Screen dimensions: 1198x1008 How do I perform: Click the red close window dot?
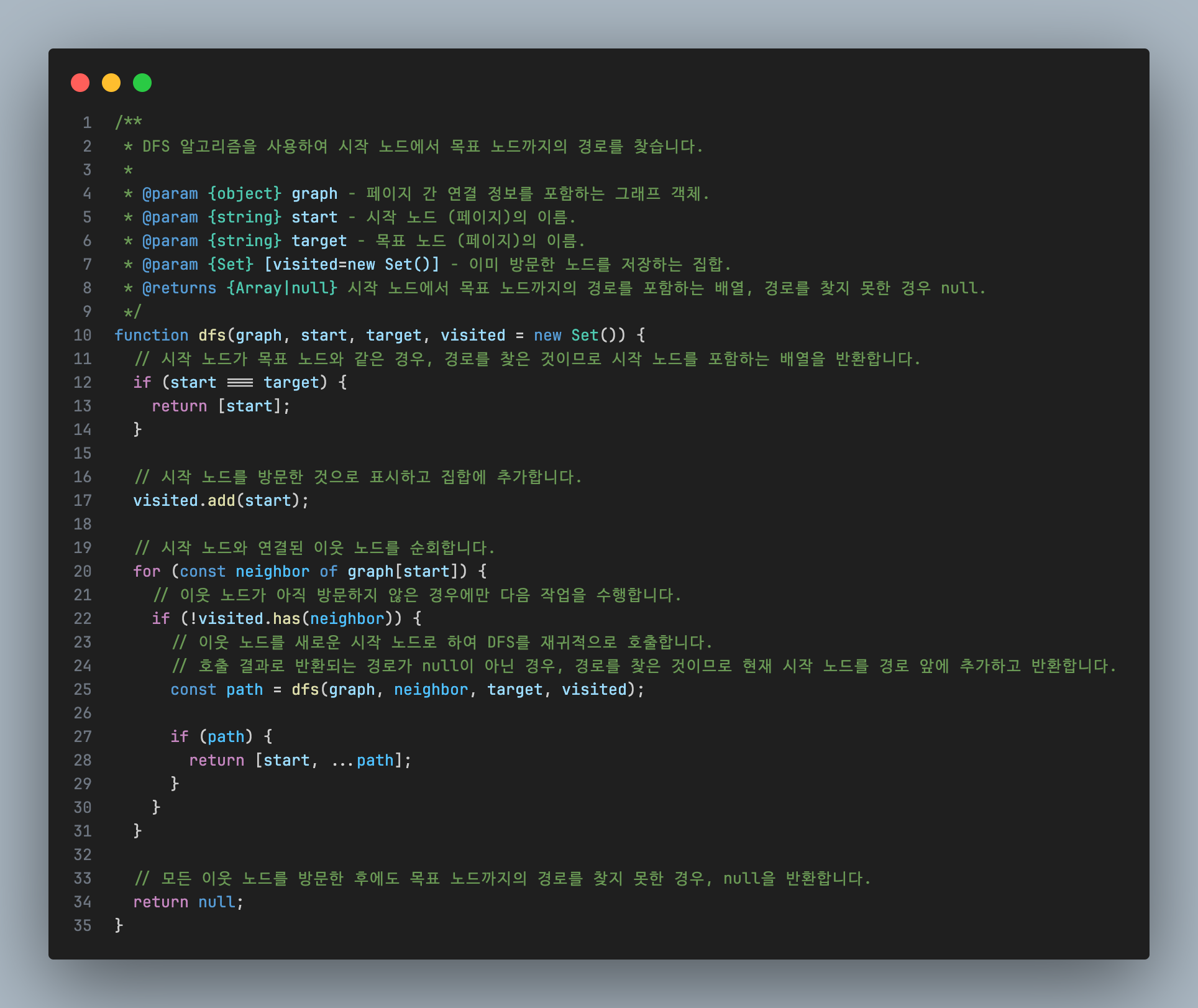click(80, 83)
